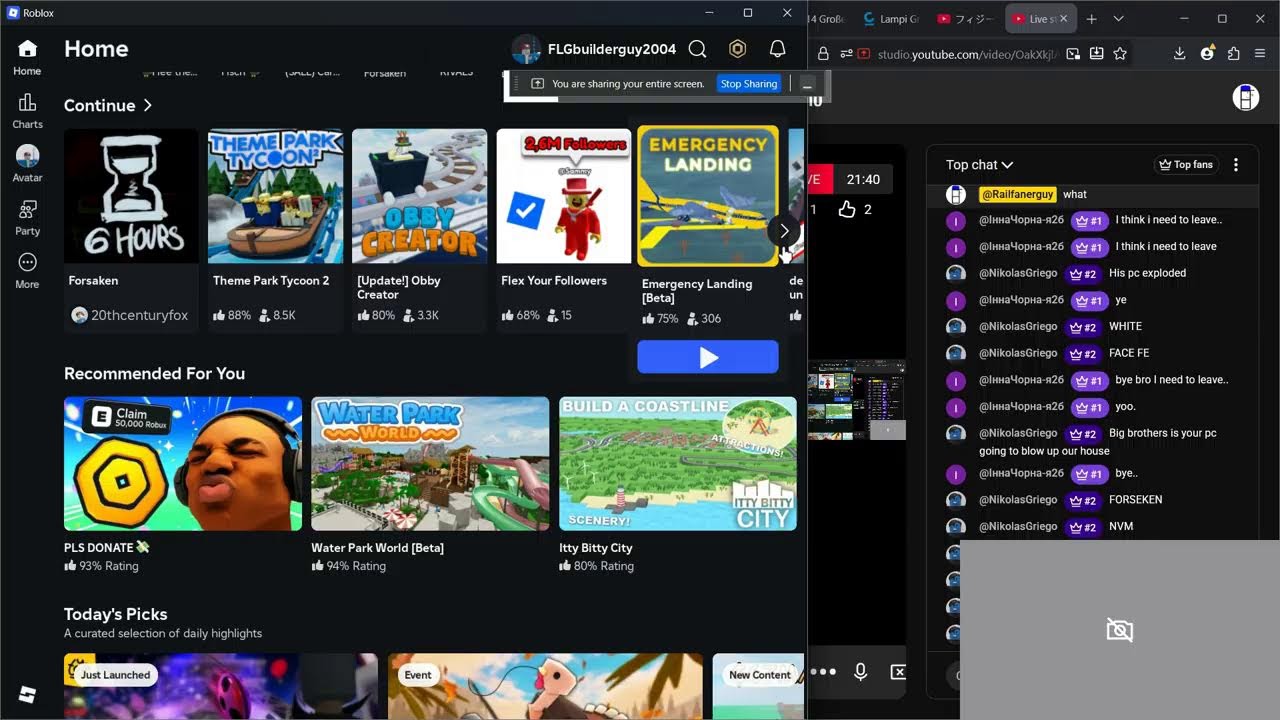Close the Live stream browser tab
Viewport: 1280px width, 720px height.
[x=1064, y=19]
